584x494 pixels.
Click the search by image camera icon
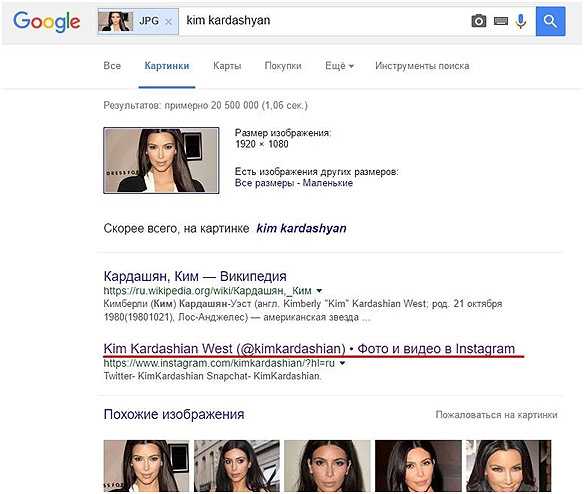(479, 21)
